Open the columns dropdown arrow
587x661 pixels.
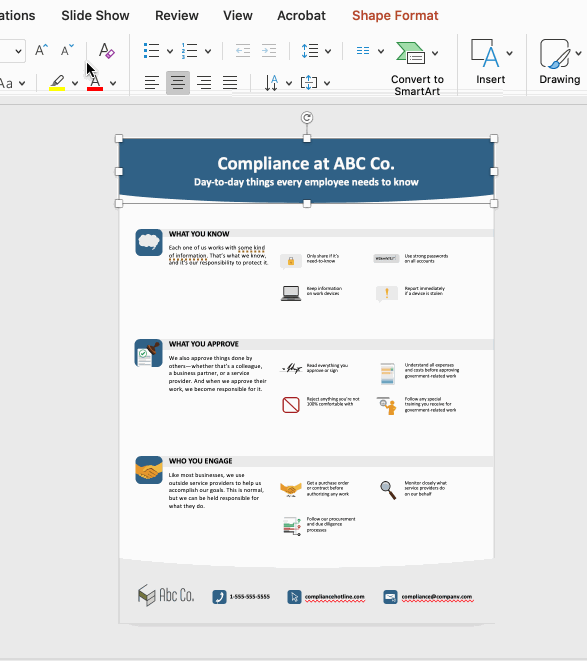click(x=381, y=51)
